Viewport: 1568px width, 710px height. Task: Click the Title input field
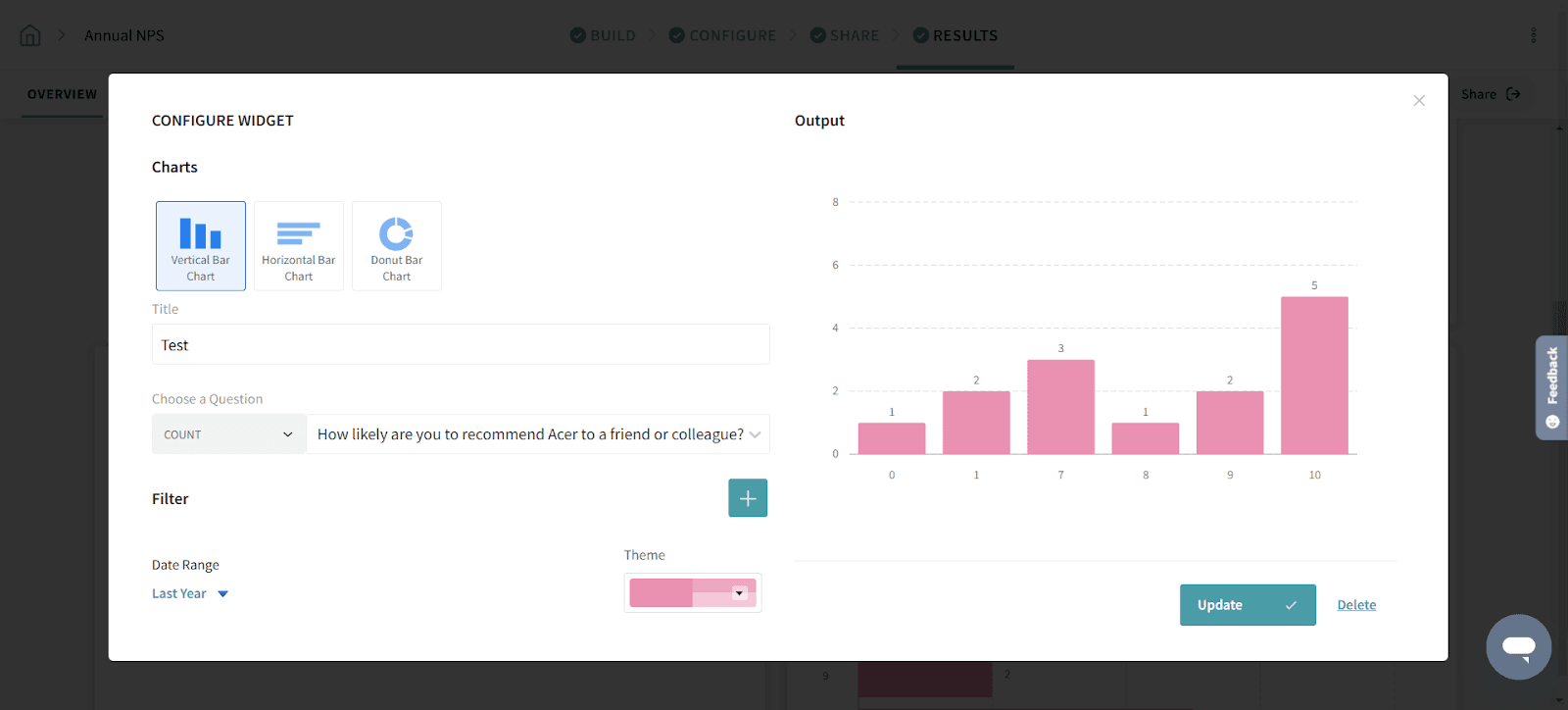tap(461, 345)
